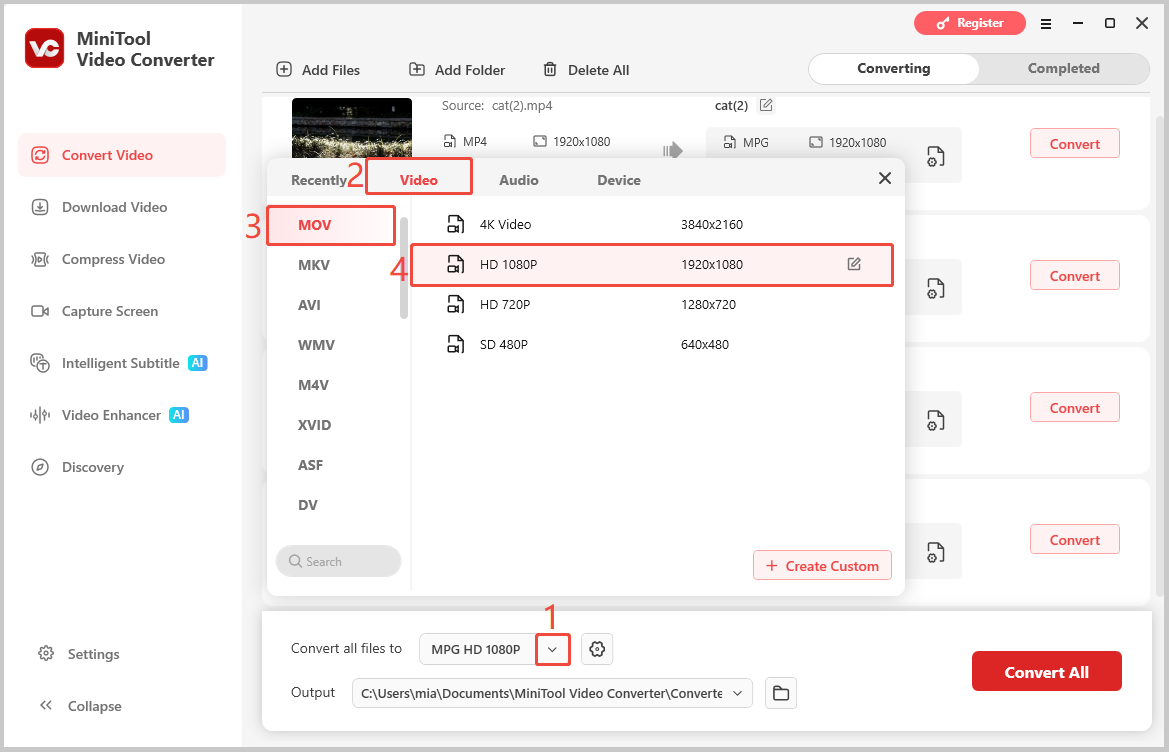
Task: Select the Video tab
Action: click(418, 180)
